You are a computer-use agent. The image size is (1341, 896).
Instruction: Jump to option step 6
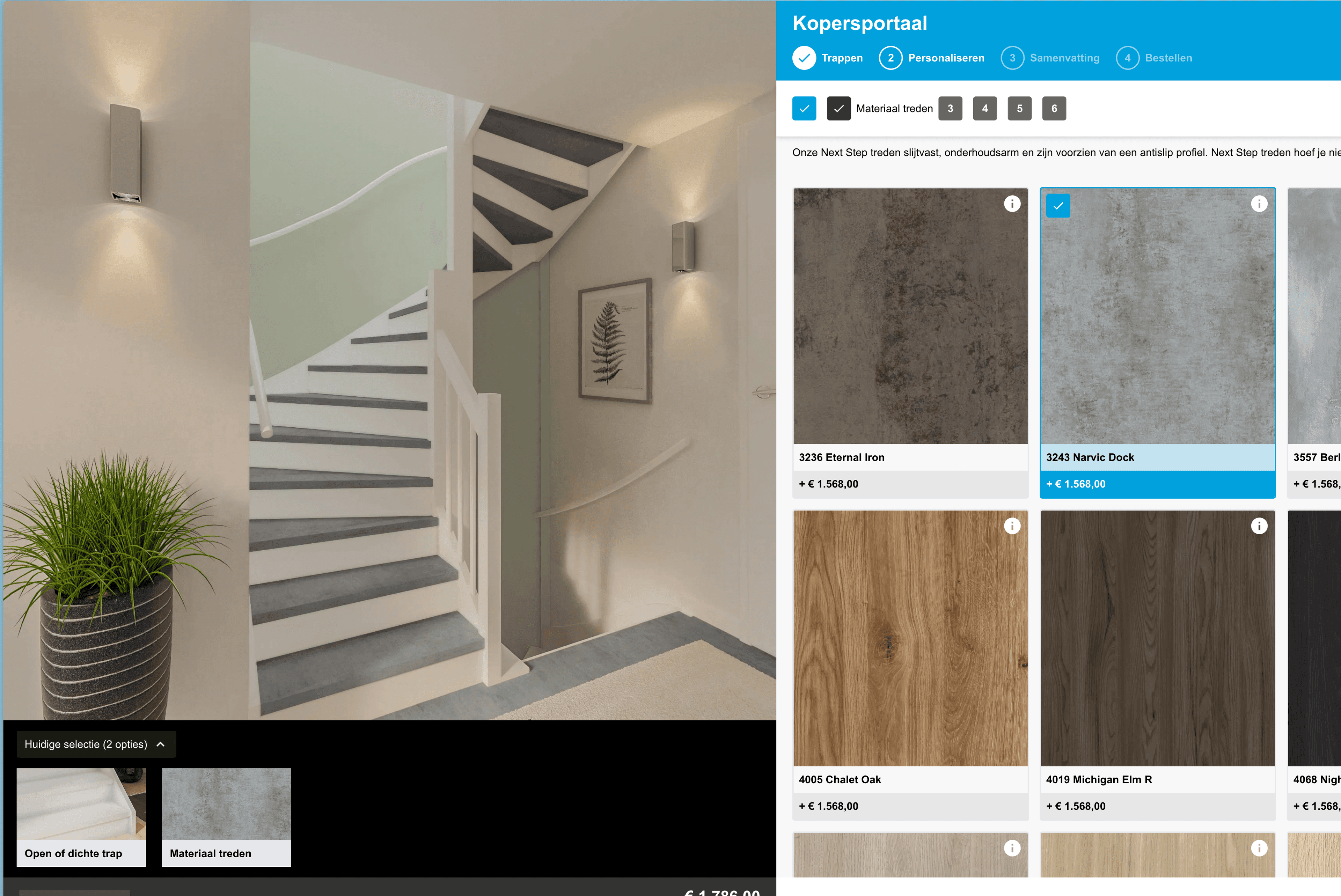click(x=1054, y=109)
